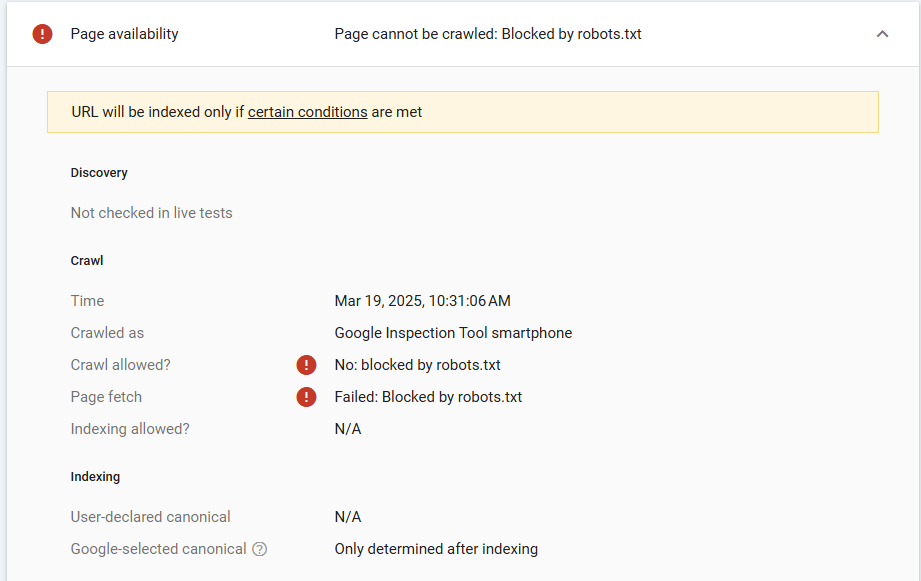The width and height of the screenshot is (921, 581).
Task: Click "Only determined after indexing" text
Action: 436,549
